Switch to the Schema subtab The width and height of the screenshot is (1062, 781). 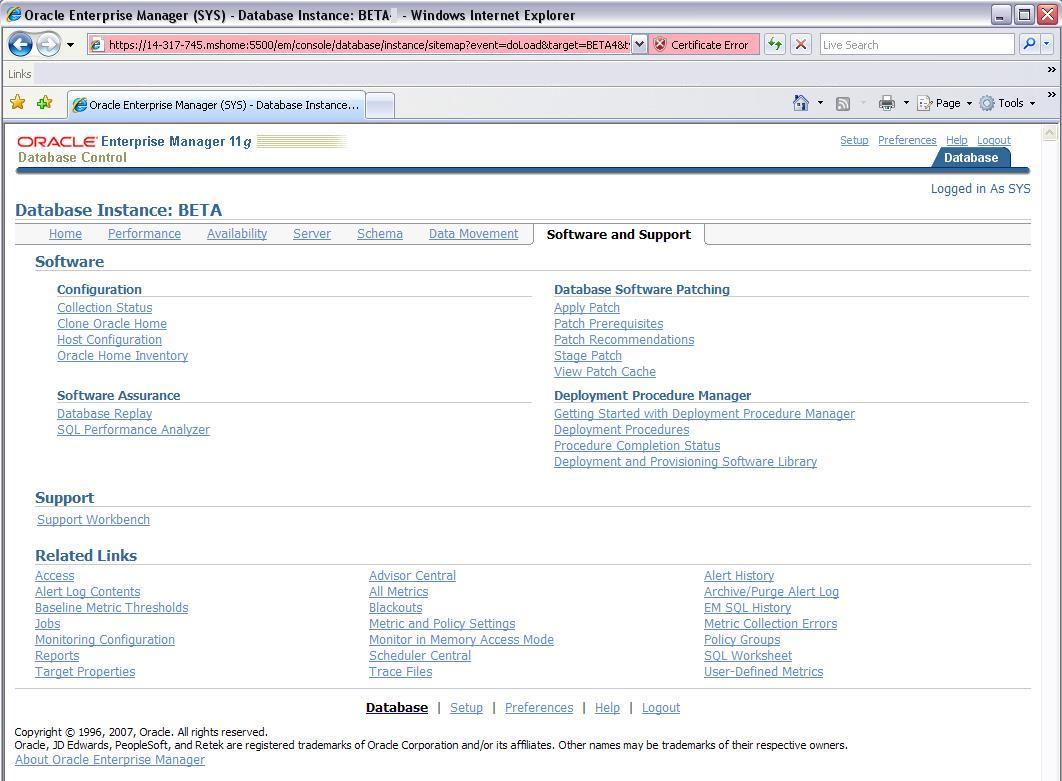pos(379,234)
